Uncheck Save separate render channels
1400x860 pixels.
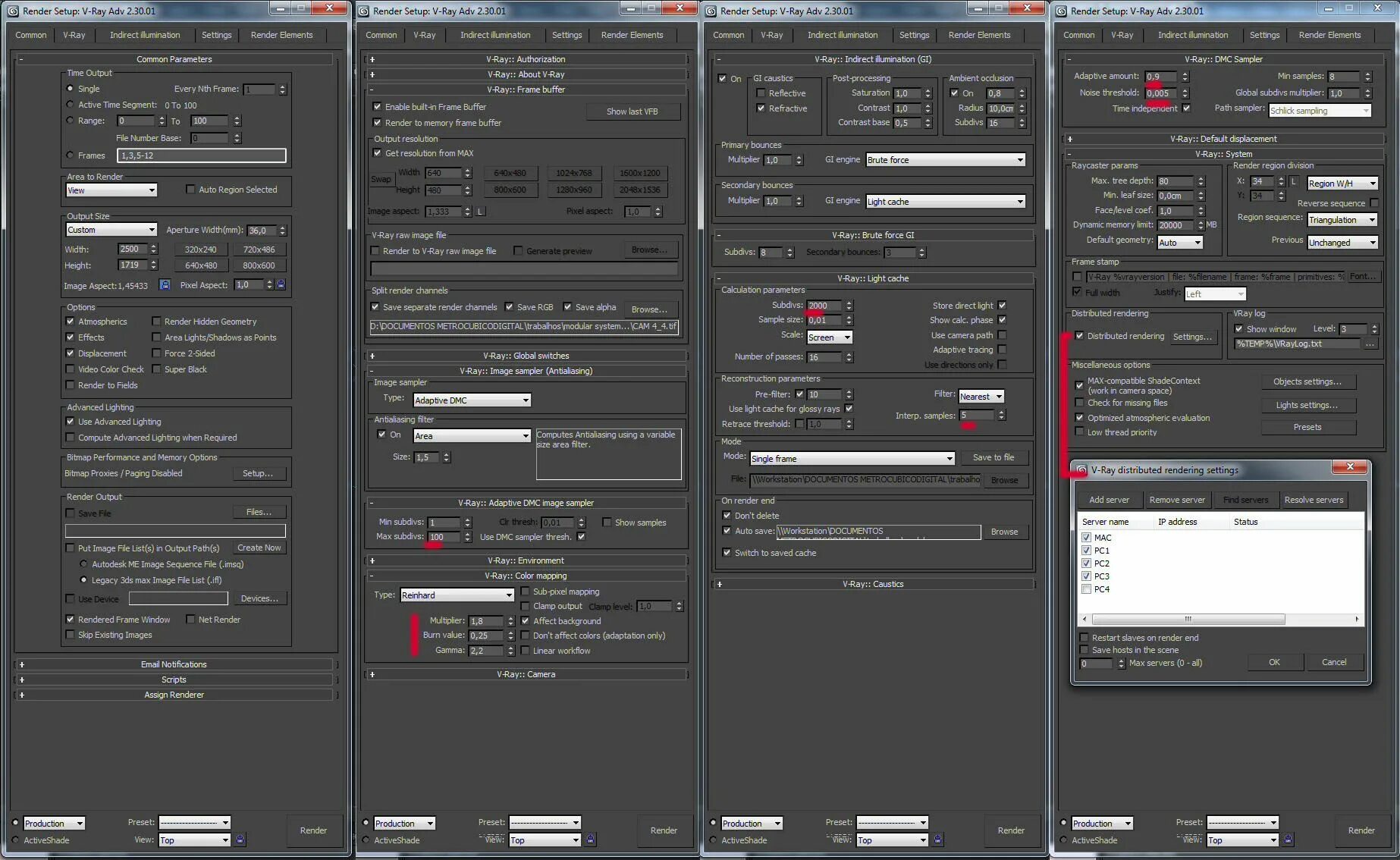tap(375, 307)
